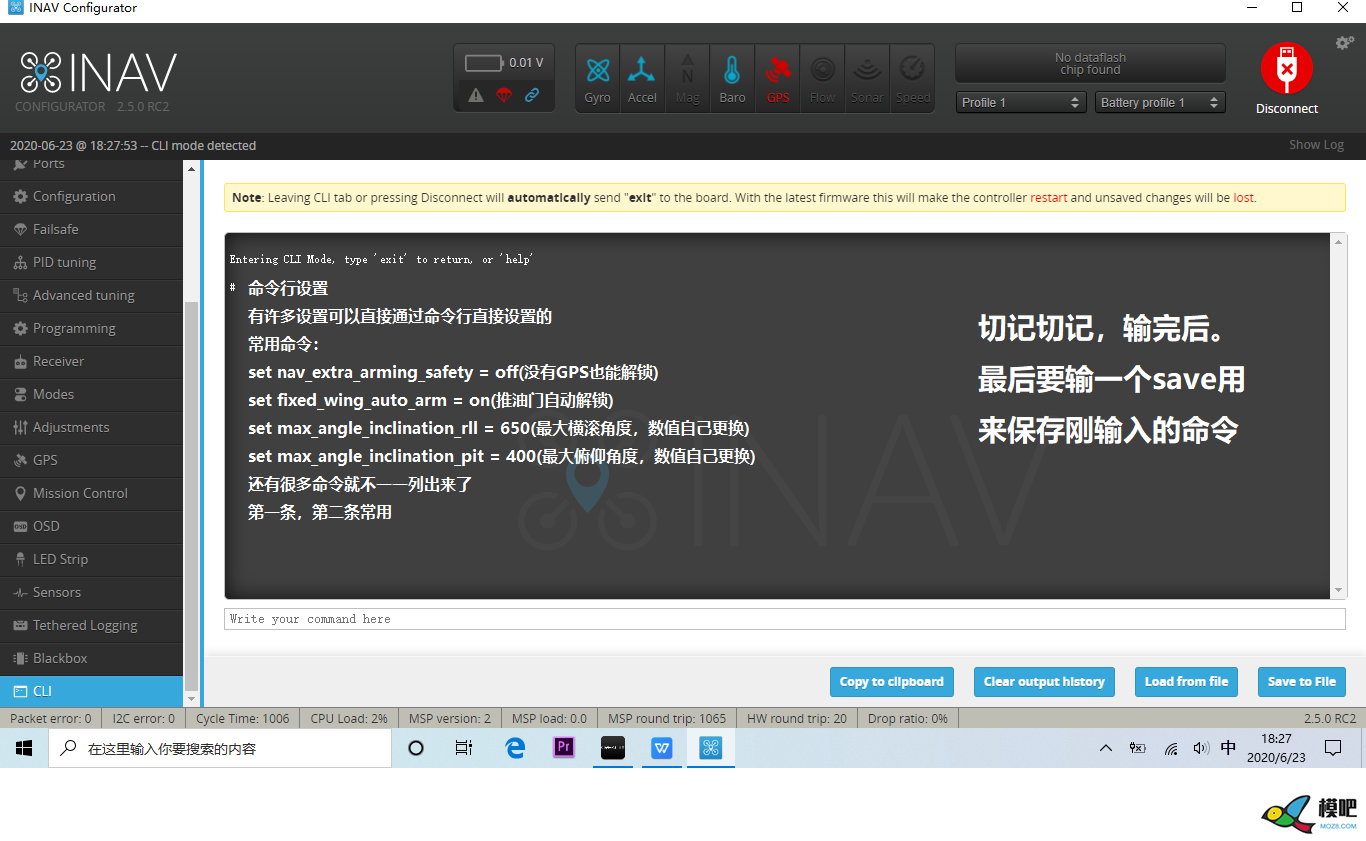Open Microsoft Edge from taskbar

pos(515,748)
